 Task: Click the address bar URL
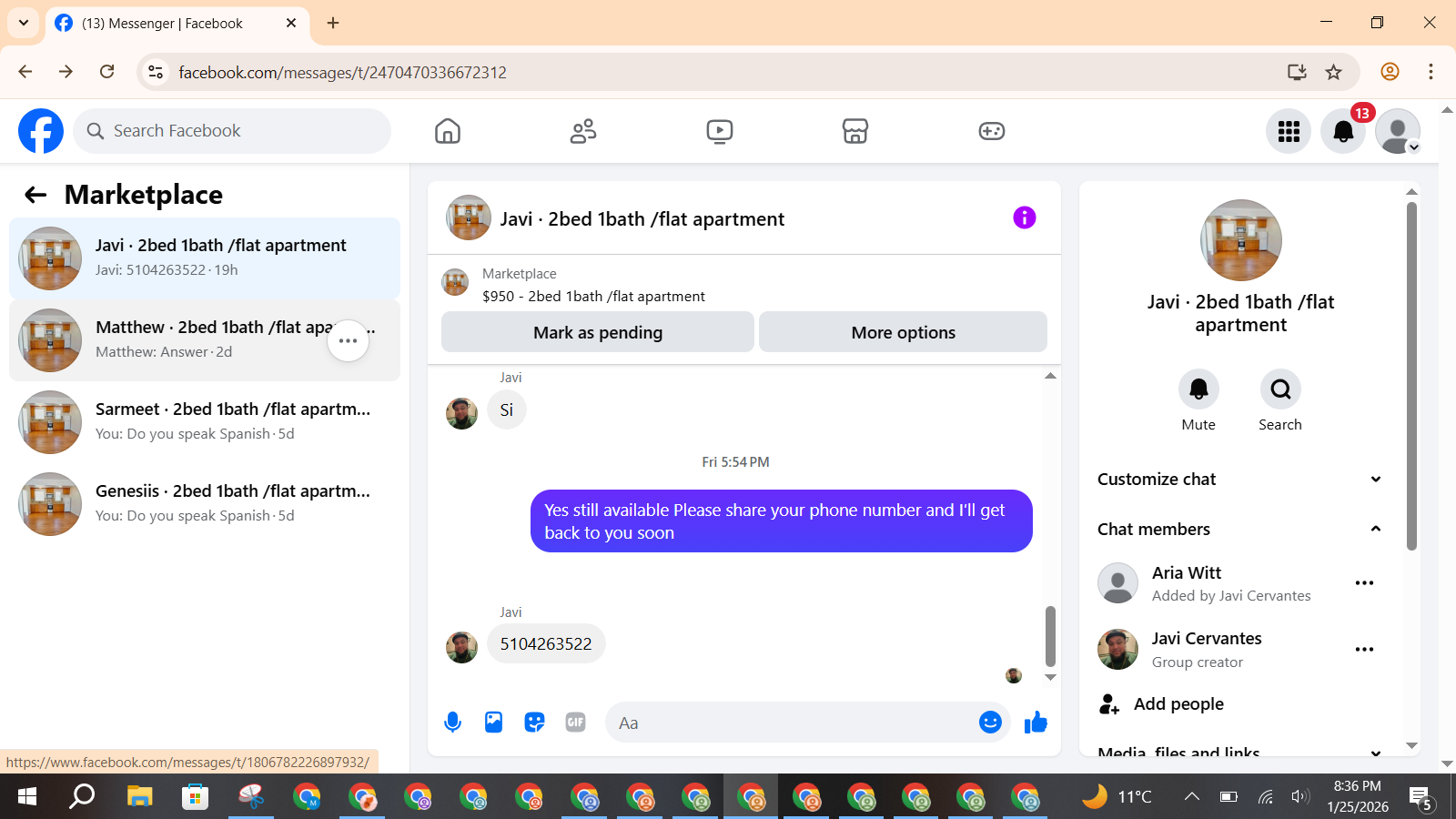pos(342,73)
